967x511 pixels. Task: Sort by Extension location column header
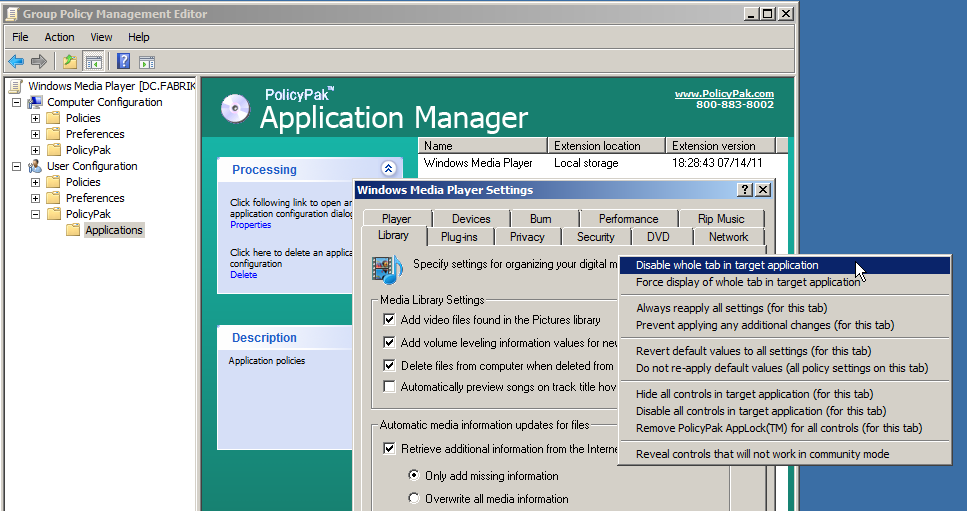pos(606,146)
